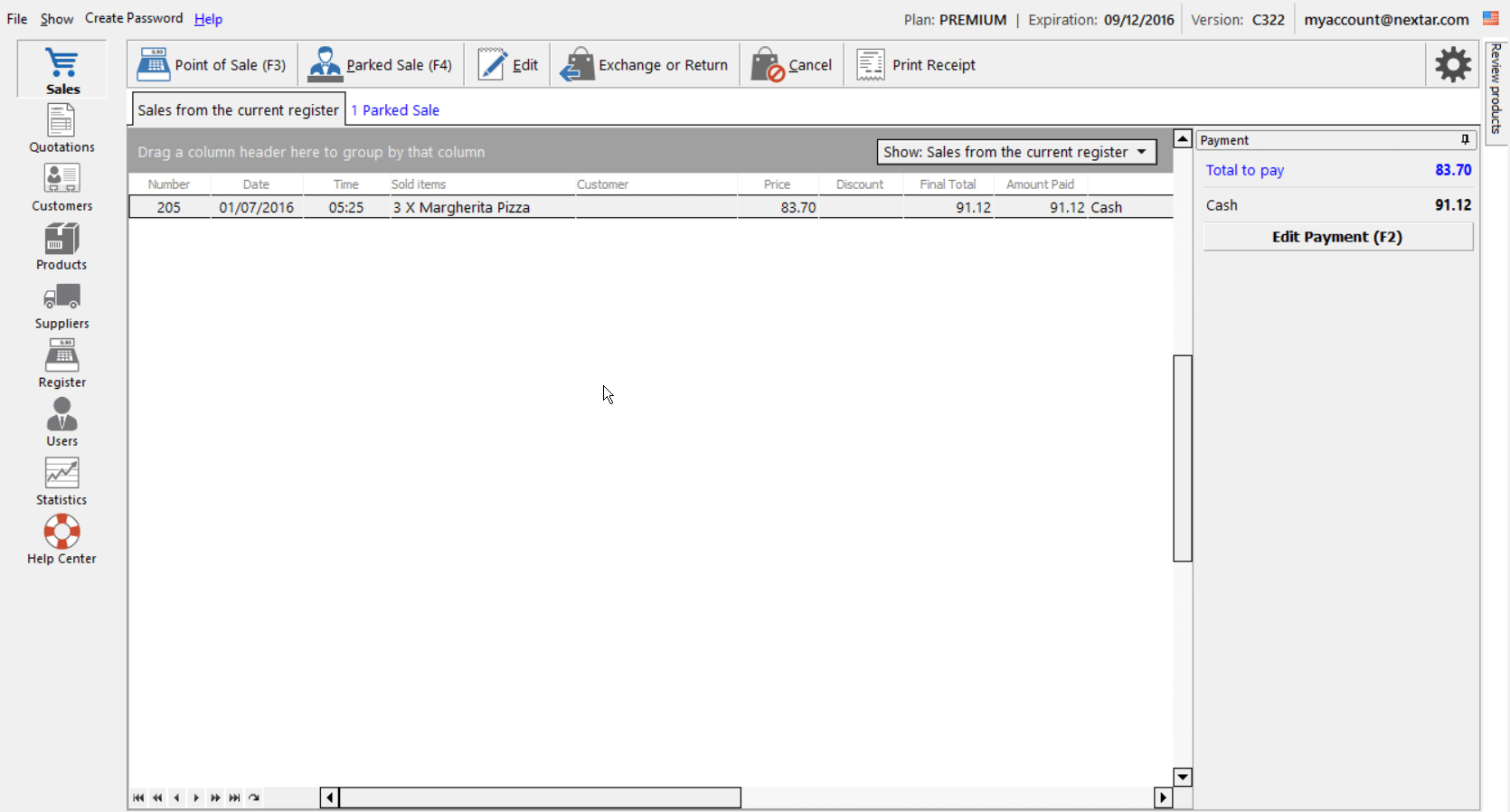
Task: Sort by the Price column header
Action: (777, 184)
